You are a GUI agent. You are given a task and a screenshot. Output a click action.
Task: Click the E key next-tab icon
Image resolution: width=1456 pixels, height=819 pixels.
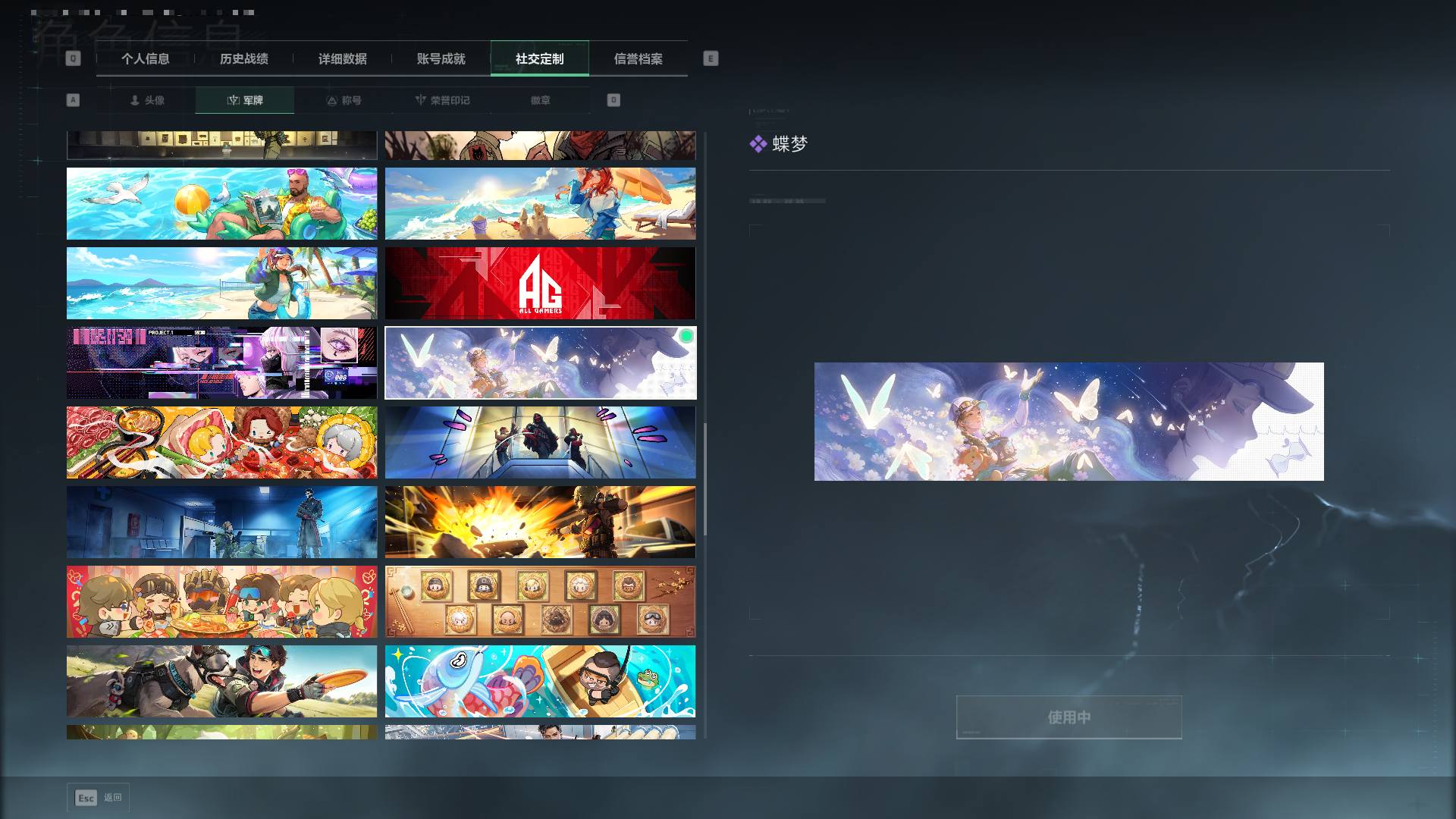[x=711, y=58]
